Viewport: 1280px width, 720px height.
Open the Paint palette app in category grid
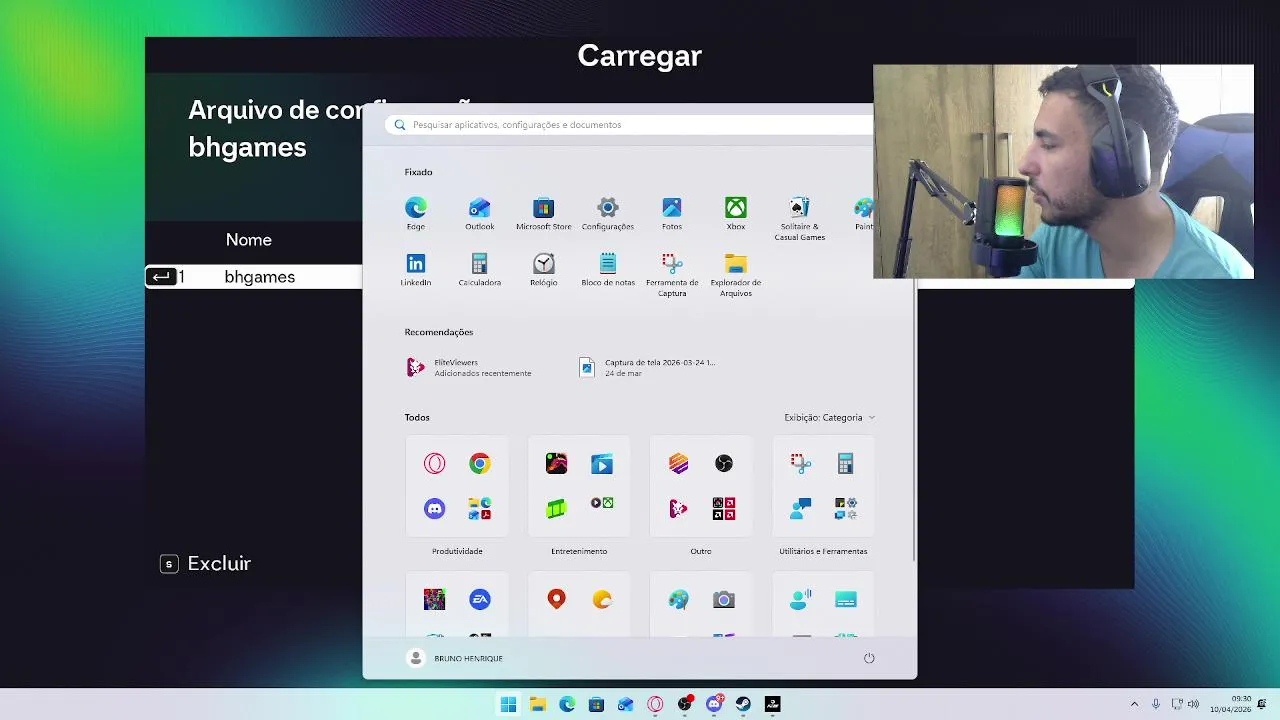coord(678,599)
